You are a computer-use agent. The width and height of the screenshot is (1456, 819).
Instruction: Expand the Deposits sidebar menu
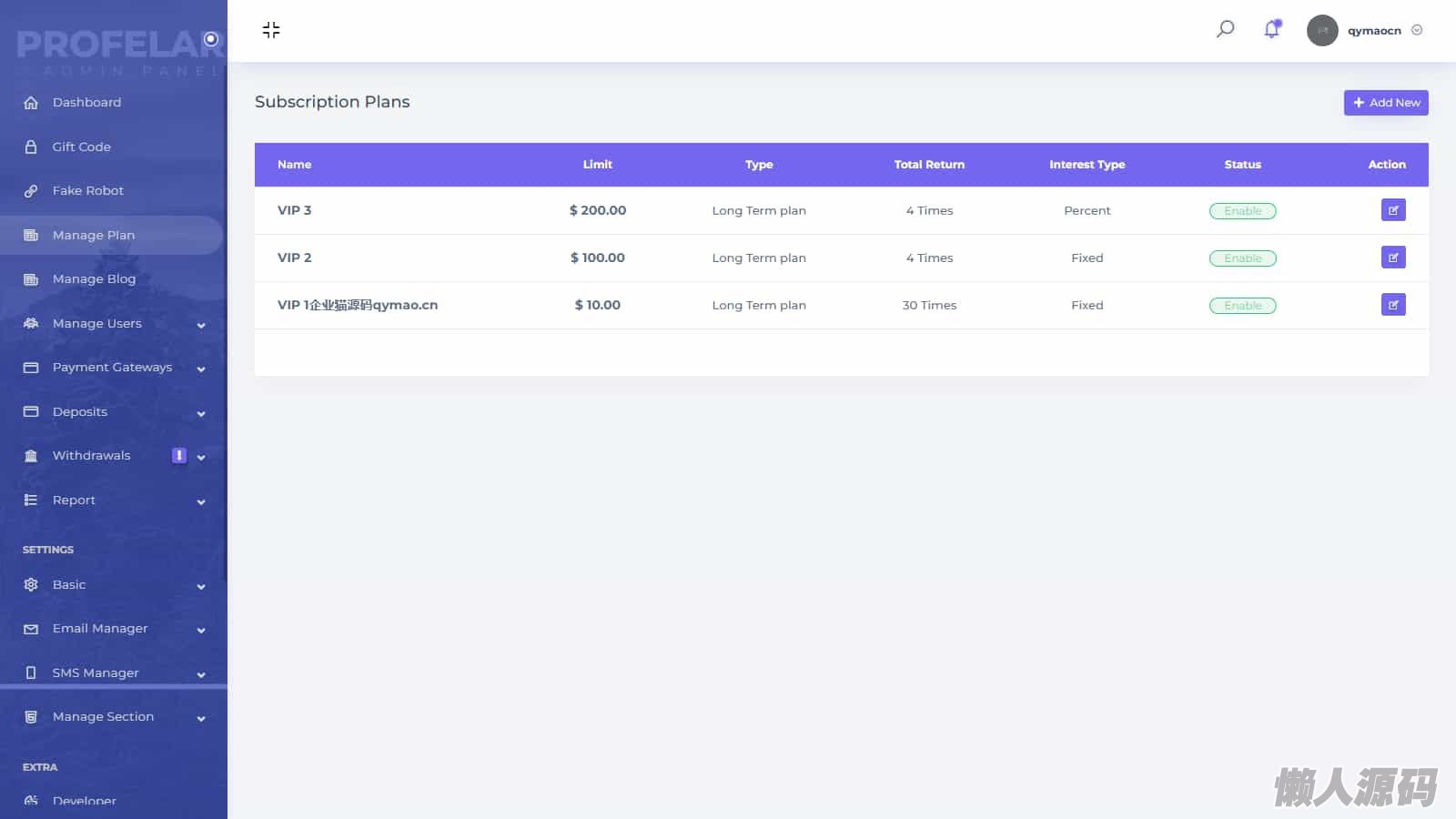pos(201,413)
